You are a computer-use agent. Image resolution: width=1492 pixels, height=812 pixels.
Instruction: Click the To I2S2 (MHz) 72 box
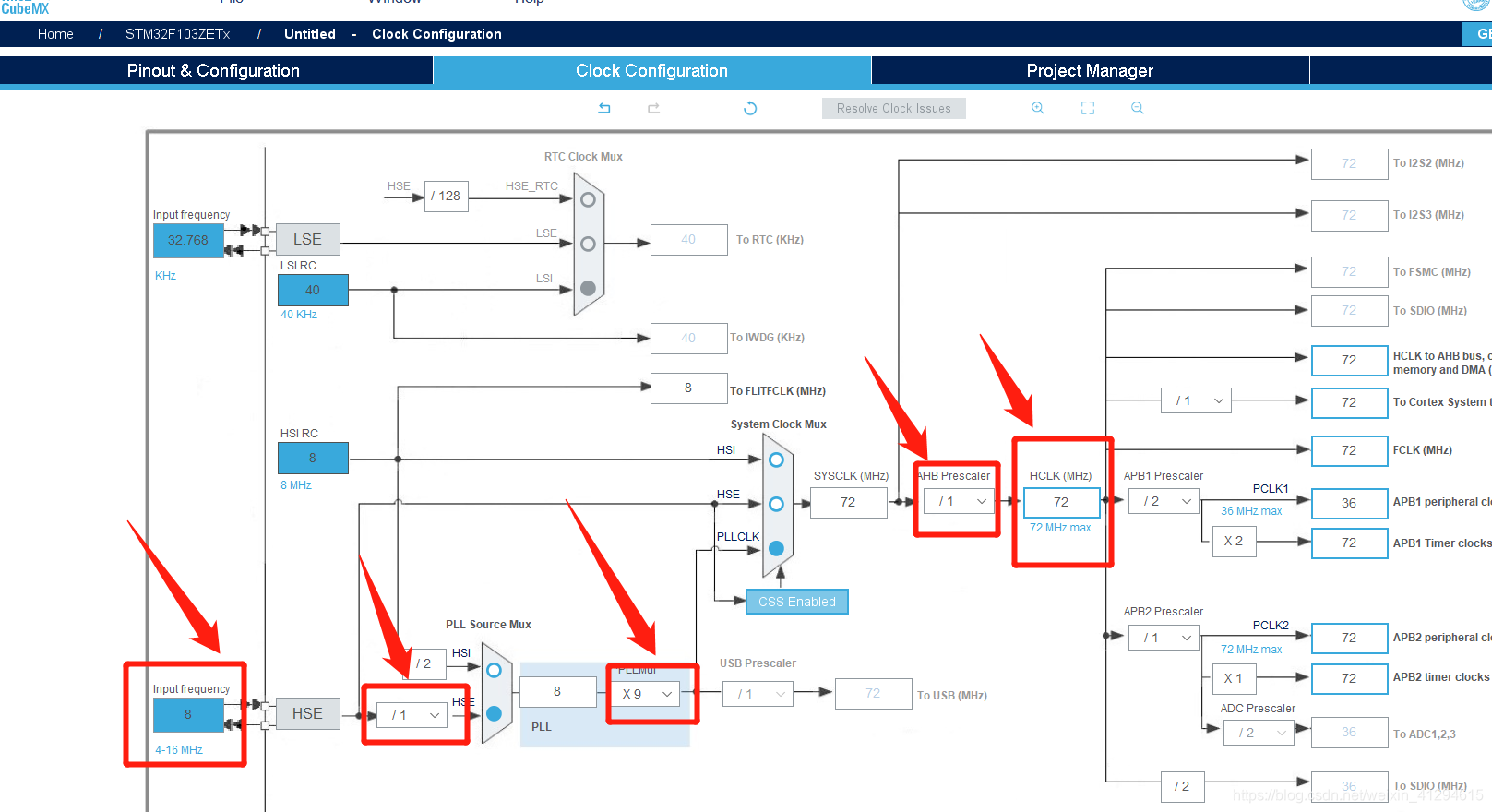(x=1349, y=163)
